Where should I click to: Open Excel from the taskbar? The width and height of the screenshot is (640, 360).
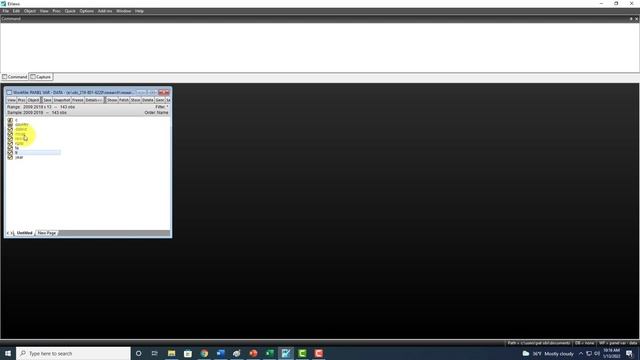(x=270, y=353)
